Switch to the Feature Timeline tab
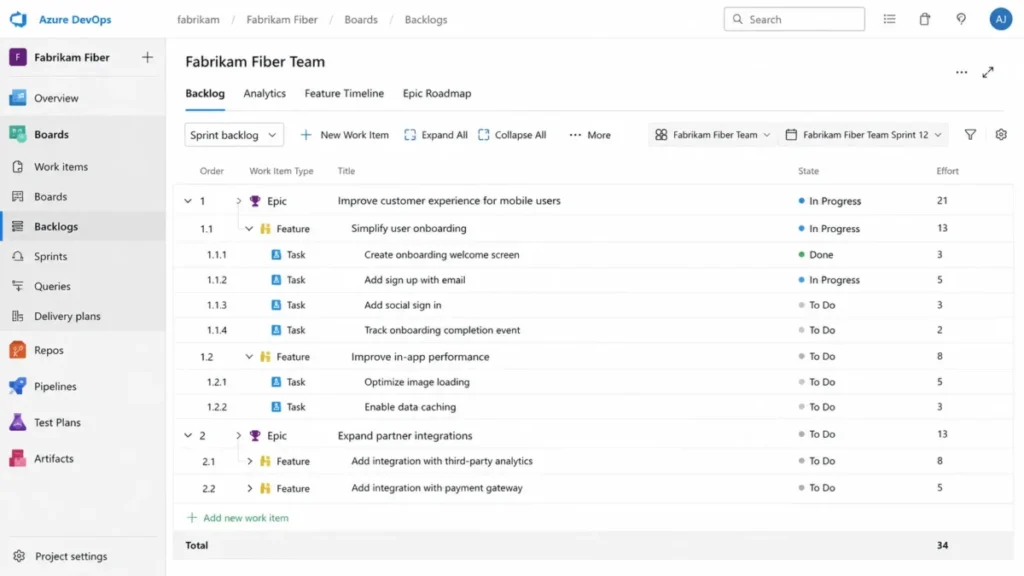Screen dimensions: 1024x576 coord(344,93)
